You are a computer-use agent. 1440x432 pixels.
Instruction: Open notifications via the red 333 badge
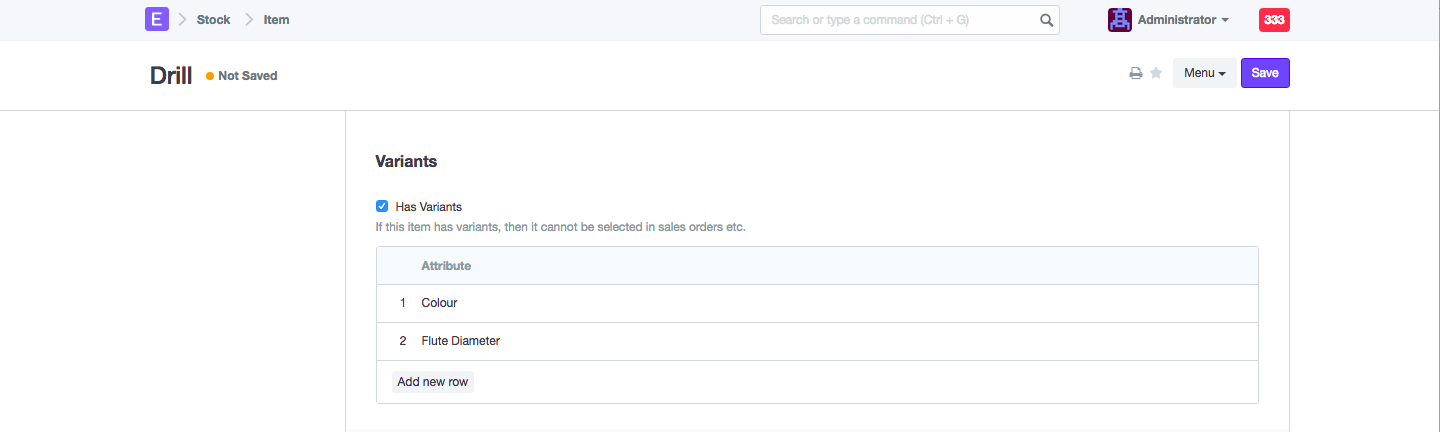click(1274, 20)
